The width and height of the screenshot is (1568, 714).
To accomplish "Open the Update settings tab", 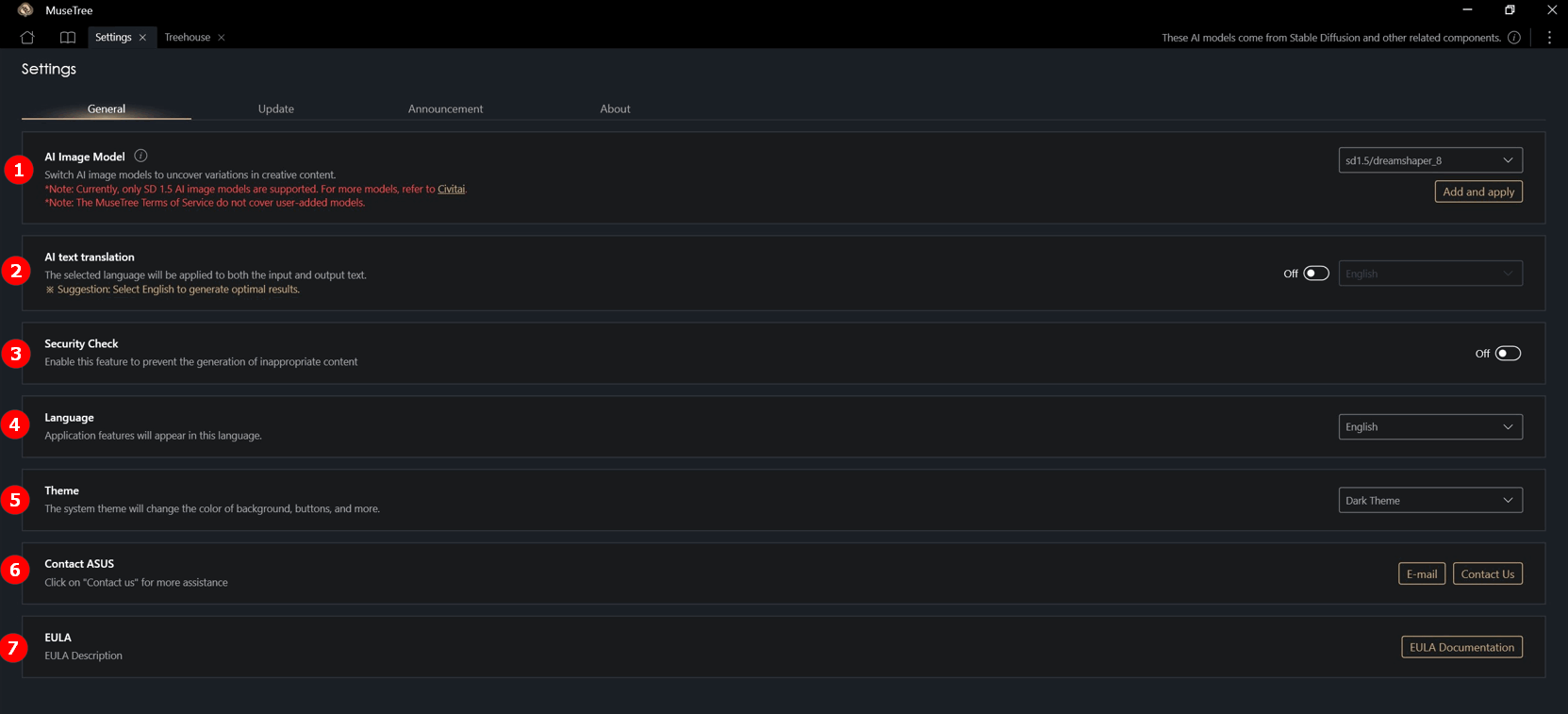I will pyautogui.click(x=276, y=108).
